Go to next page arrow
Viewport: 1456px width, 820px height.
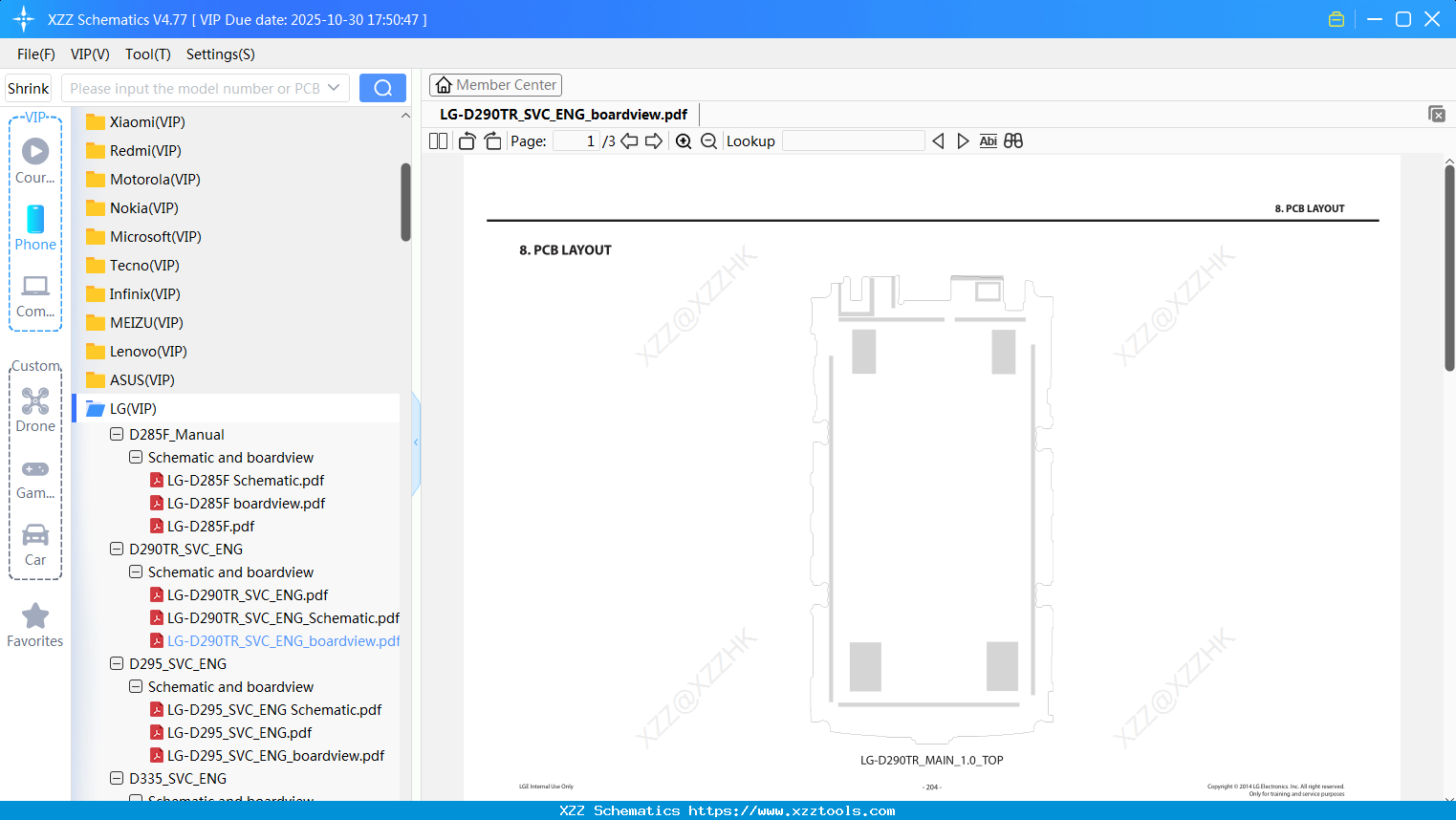(x=654, y=140)
